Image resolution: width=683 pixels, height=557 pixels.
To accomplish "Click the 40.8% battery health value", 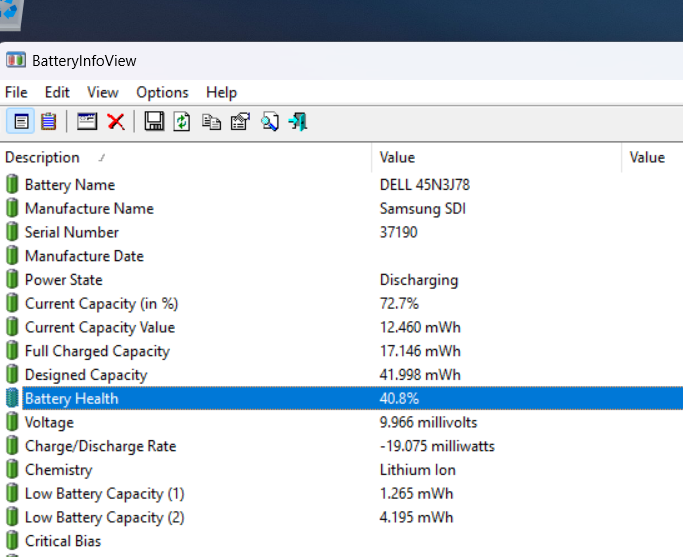I will [399, 398].
